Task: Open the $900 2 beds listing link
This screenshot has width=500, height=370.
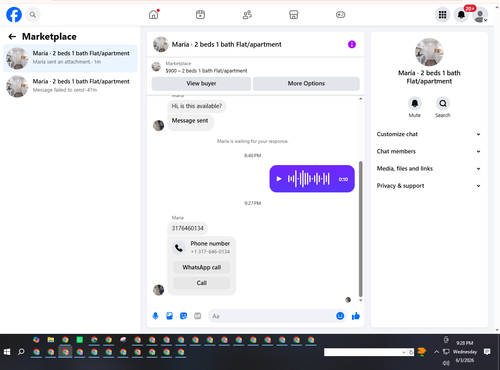Action: [x=206, y=71]
